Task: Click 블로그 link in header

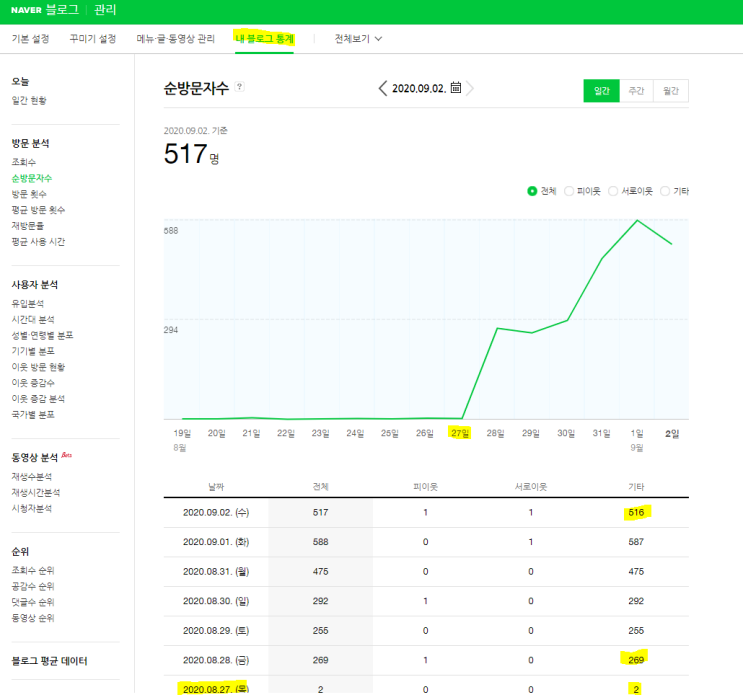Action: [x=62, y=10]
